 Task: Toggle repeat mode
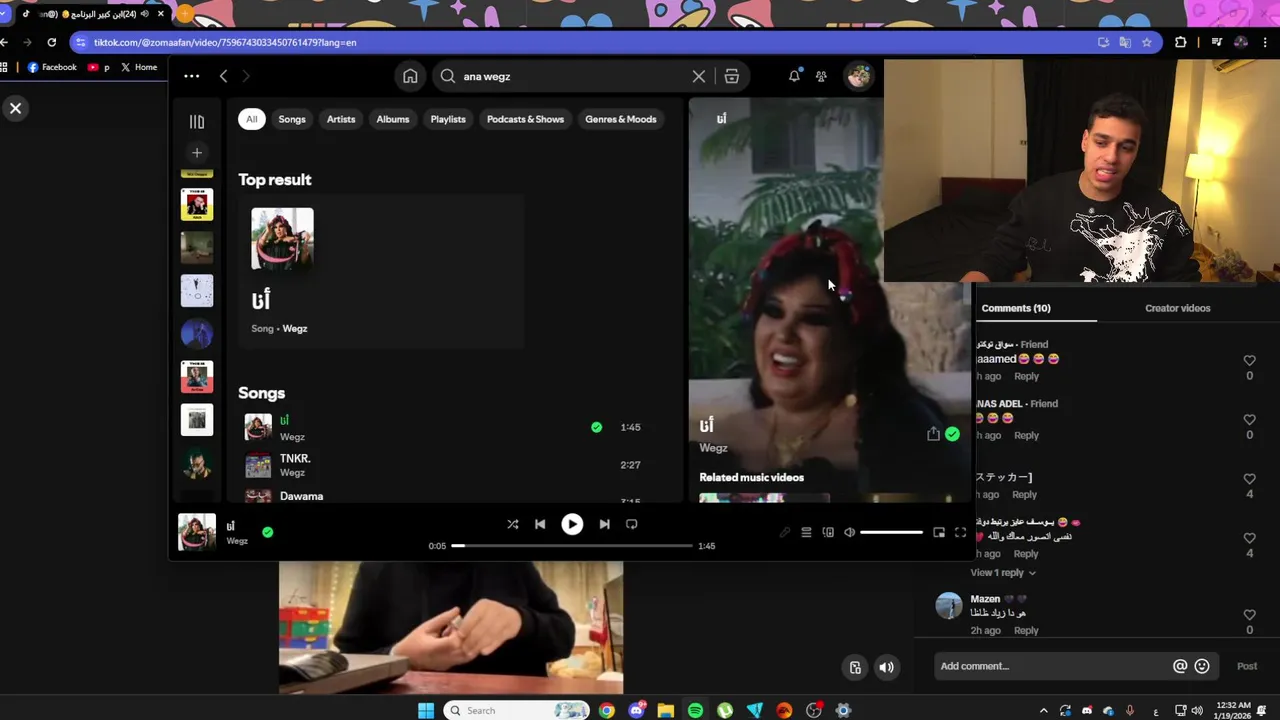click(631, 524)
